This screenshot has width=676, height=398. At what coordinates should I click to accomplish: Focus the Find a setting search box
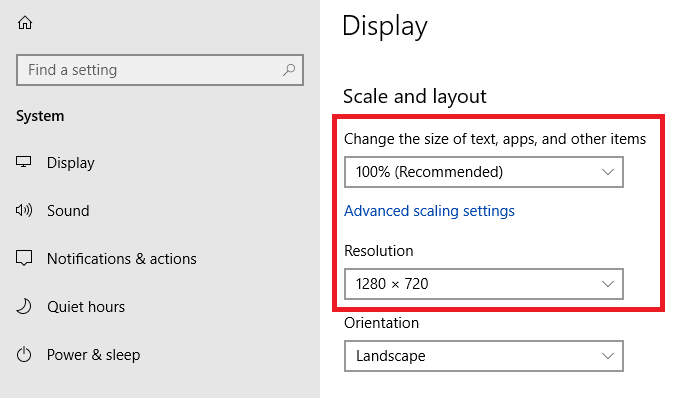tap(160, 70)
